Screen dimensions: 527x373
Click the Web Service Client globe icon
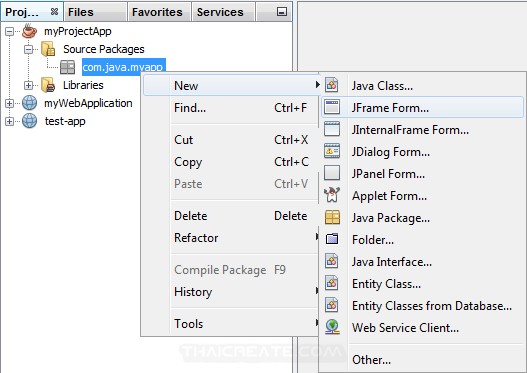tap(332, 327)
